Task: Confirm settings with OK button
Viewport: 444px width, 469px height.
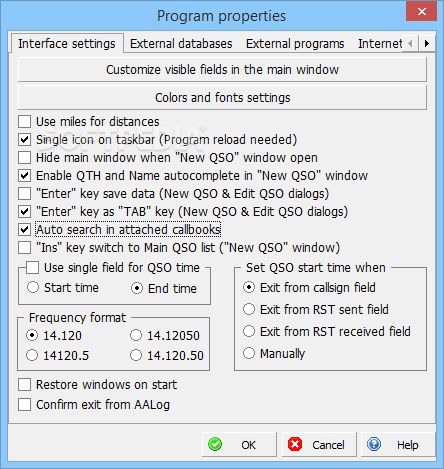Action: [239, 445]
